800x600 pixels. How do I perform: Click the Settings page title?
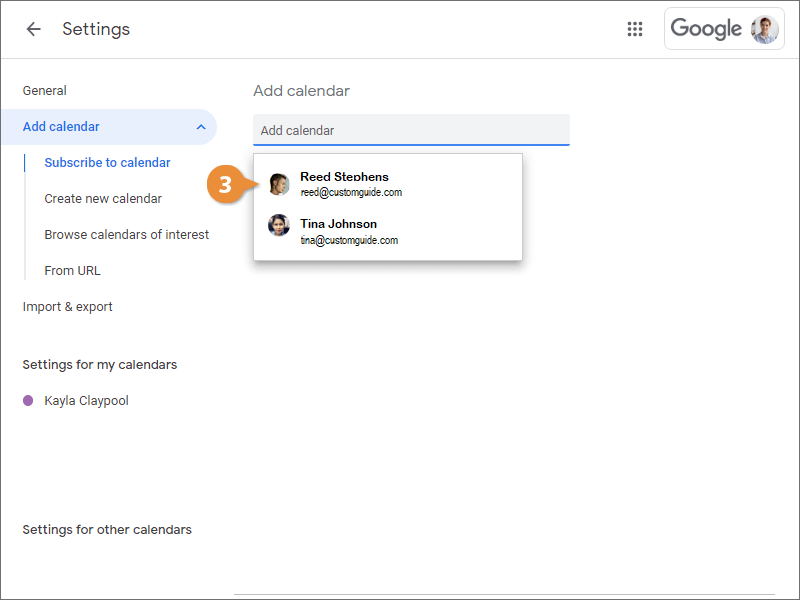(x=96, y=29)
